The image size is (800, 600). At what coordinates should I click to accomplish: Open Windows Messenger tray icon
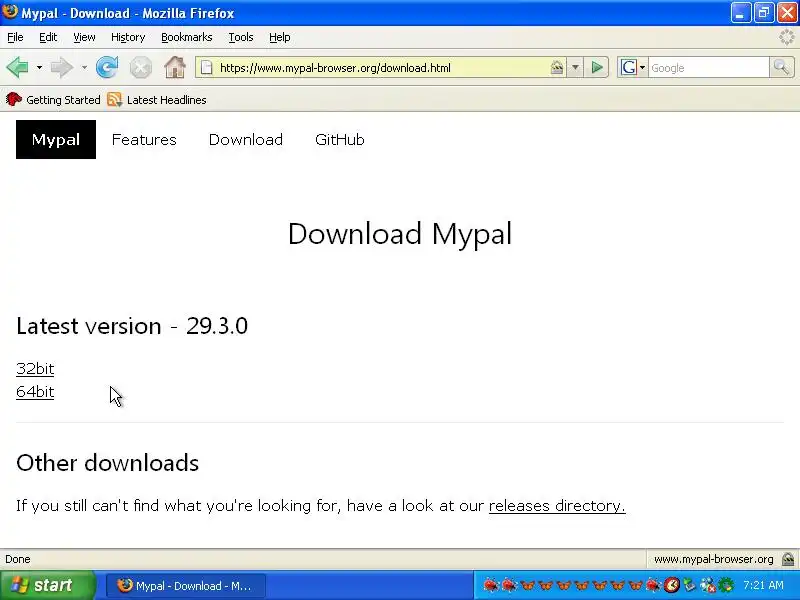pyautogui.click(x=708, y=585)
